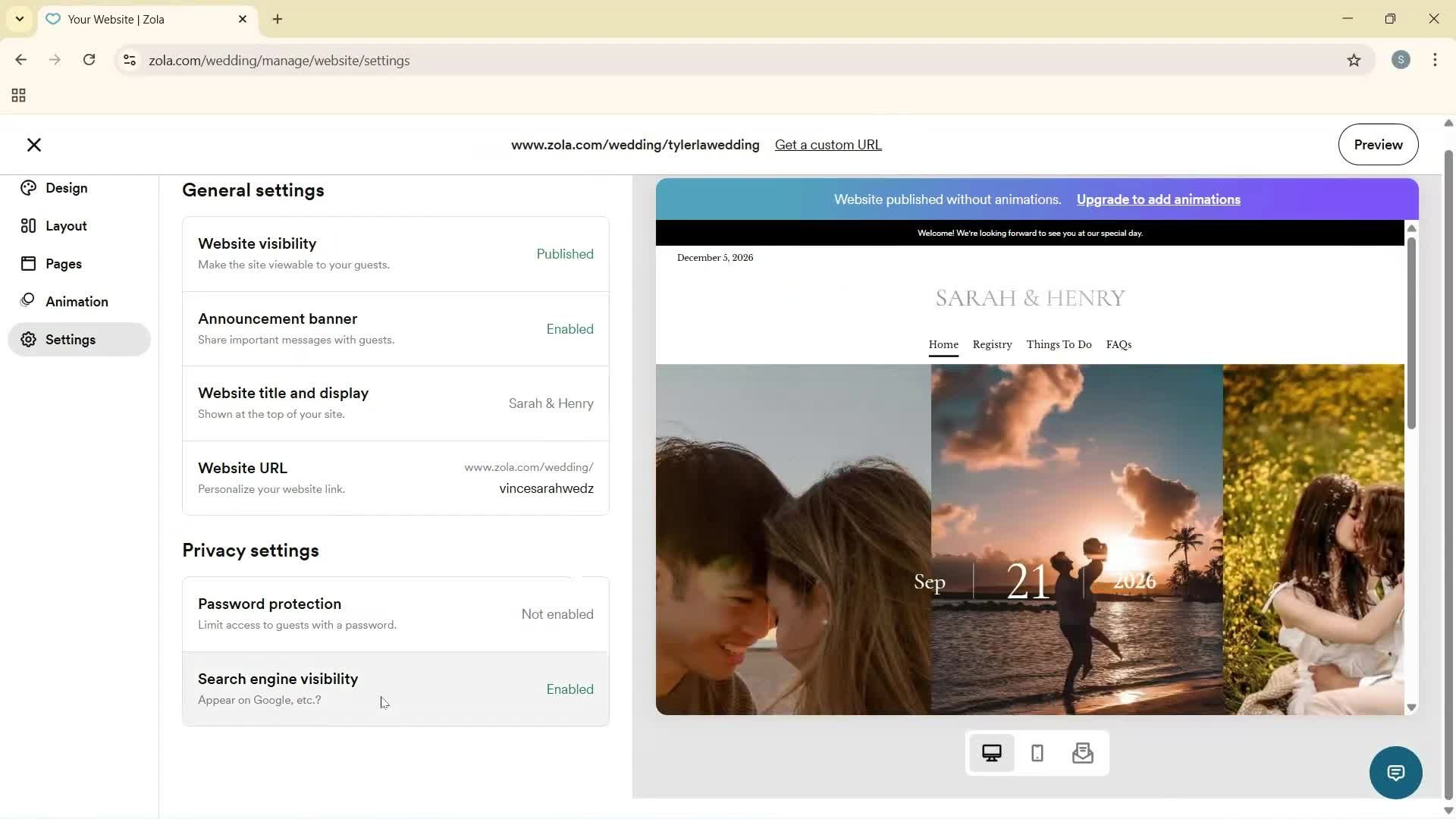Viewport: 1456px width, 819px height.
Task: Switch to the Animation section
Action: [x=76, y=301]
